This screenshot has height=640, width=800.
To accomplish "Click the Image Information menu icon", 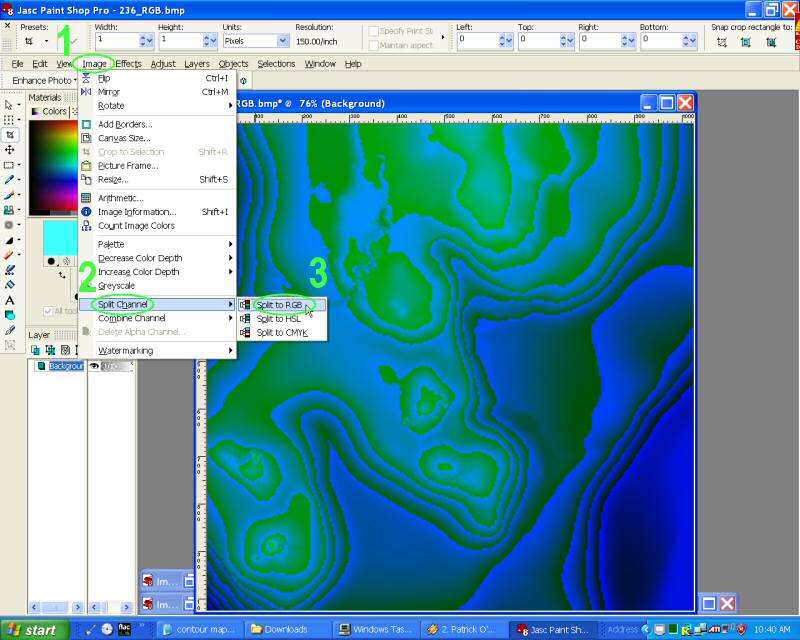I will point(86,212).
